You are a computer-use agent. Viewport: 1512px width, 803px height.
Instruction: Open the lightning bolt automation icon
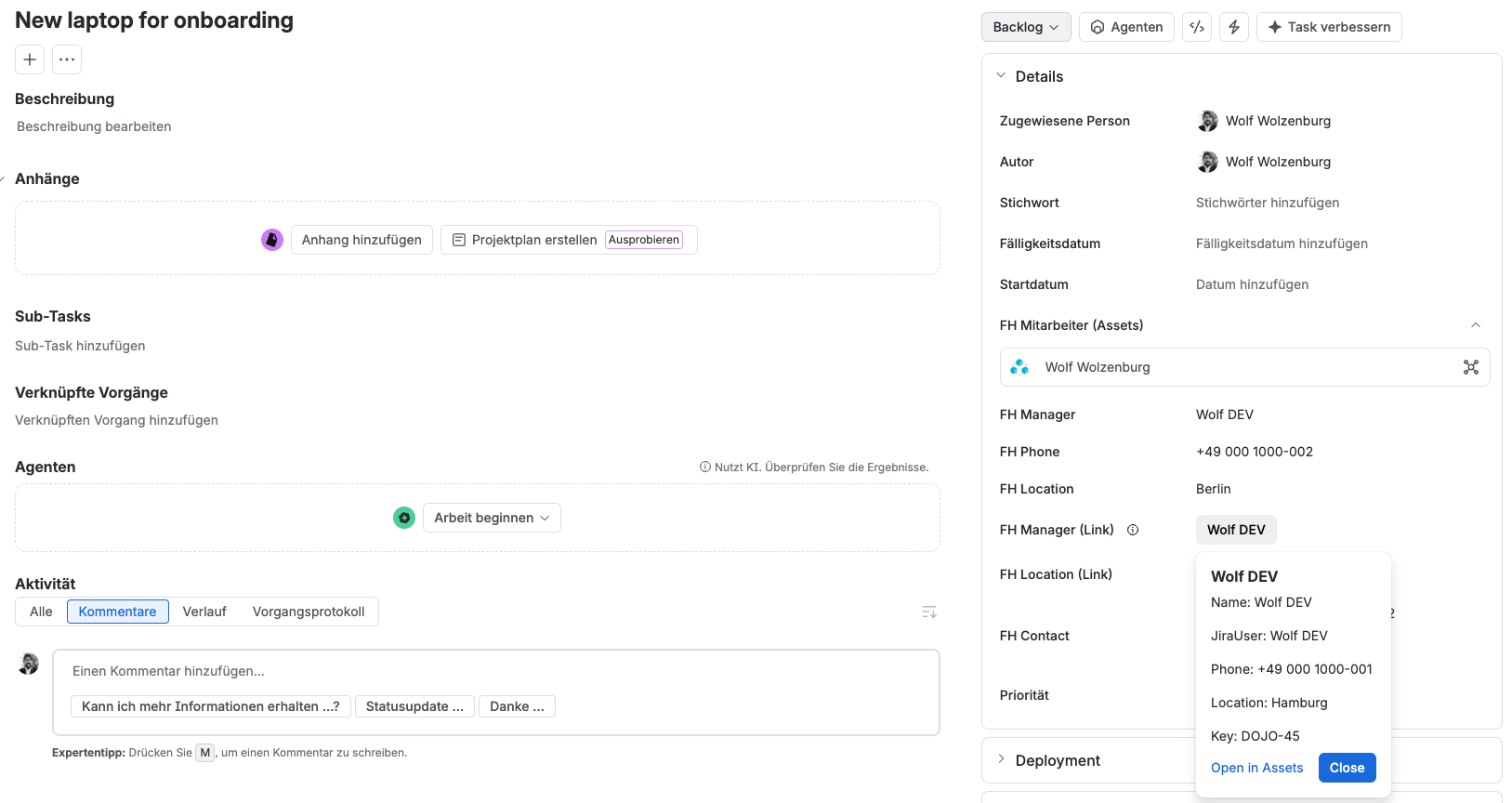point(1234,27)
